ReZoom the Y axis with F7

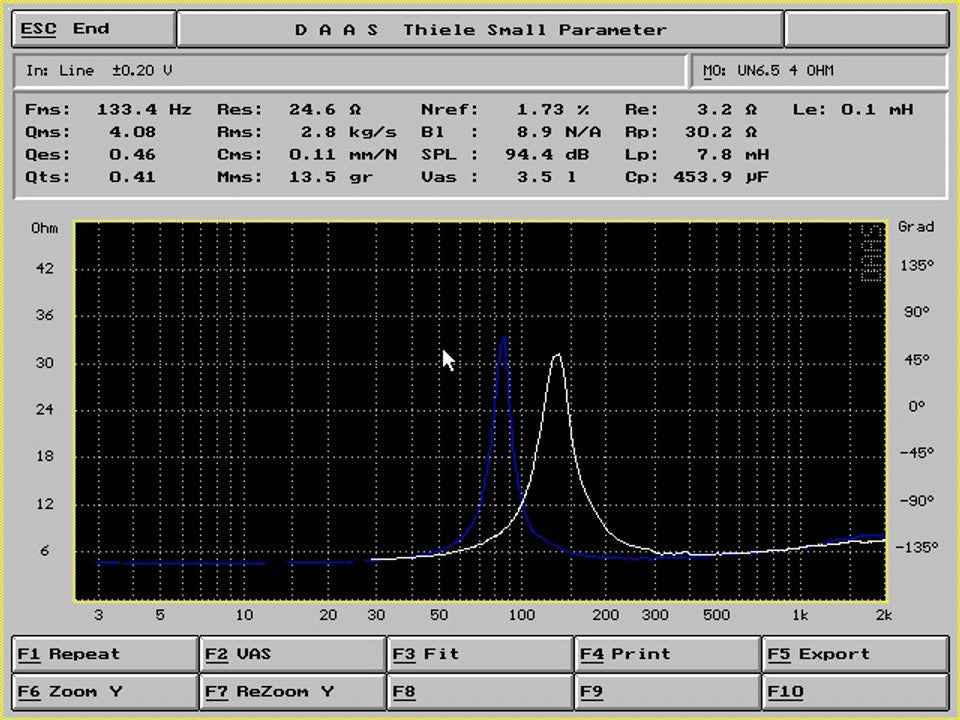tap(292, 691)
